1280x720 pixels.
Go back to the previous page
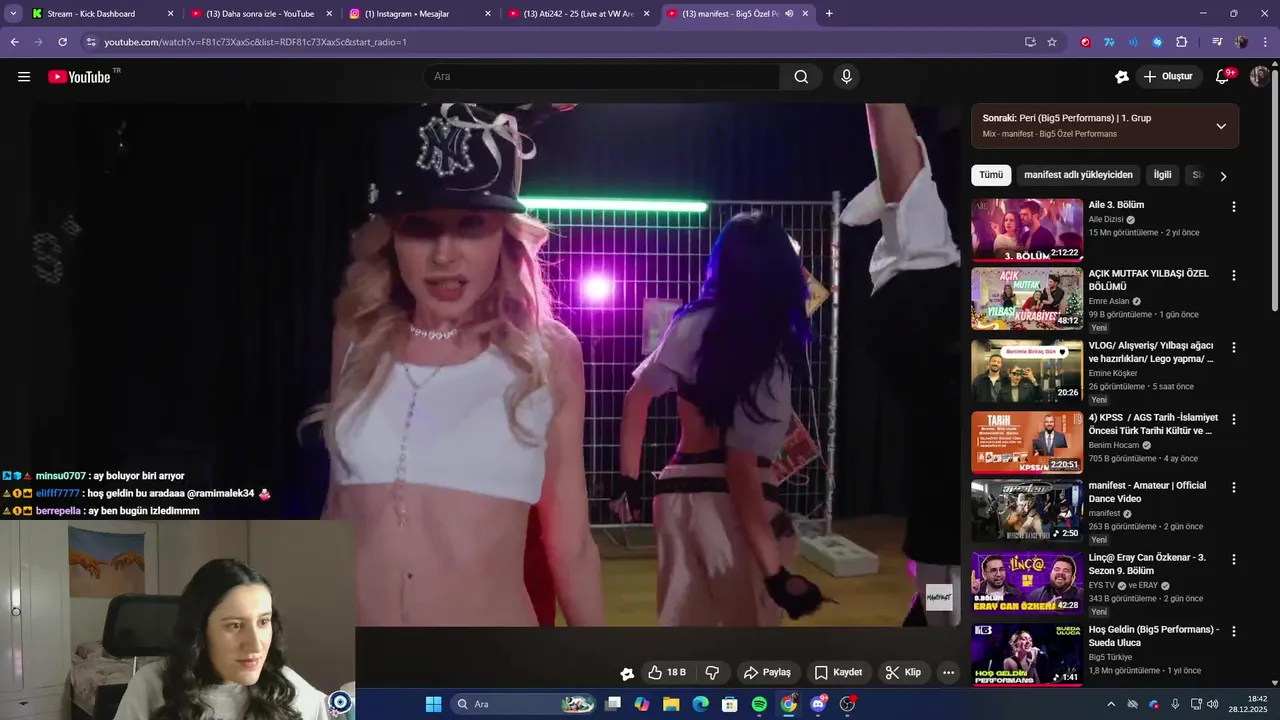[14, 42]
